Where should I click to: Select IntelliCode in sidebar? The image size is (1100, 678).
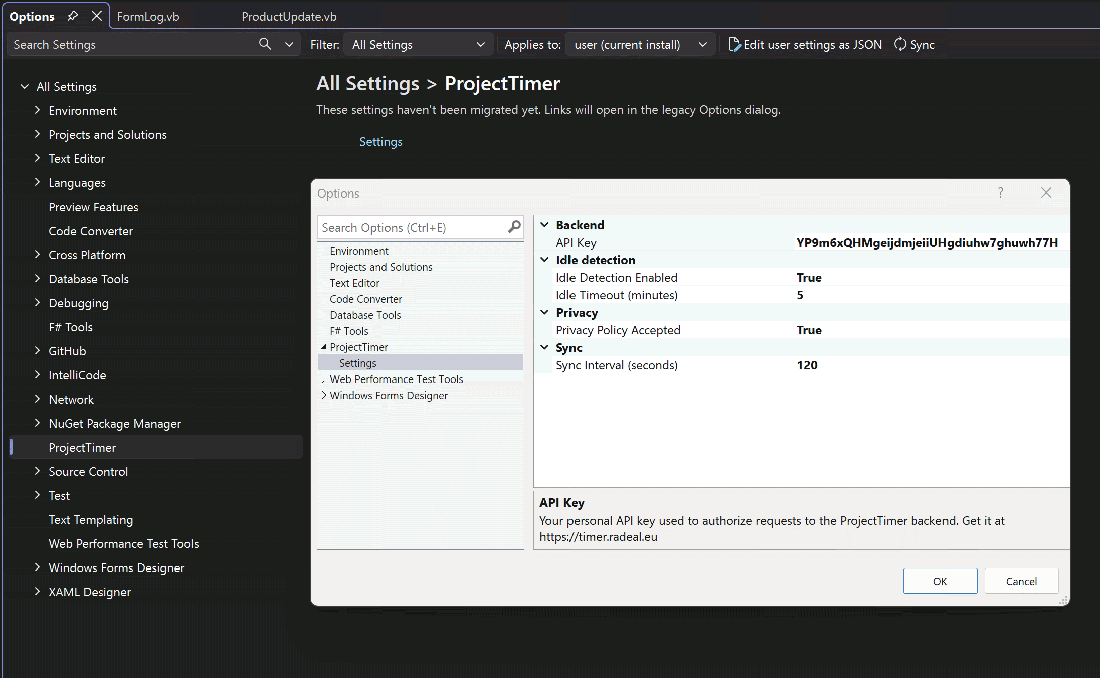(77, 375)
